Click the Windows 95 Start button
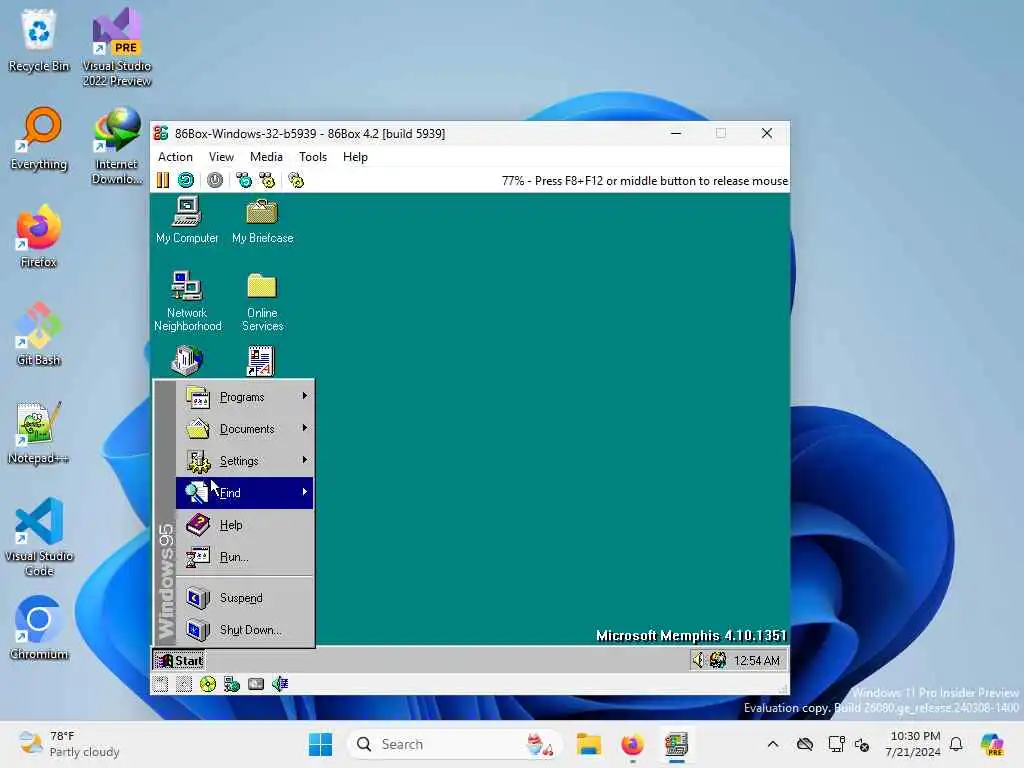Viewport: 1024px width, 768px height. (179, 660)
